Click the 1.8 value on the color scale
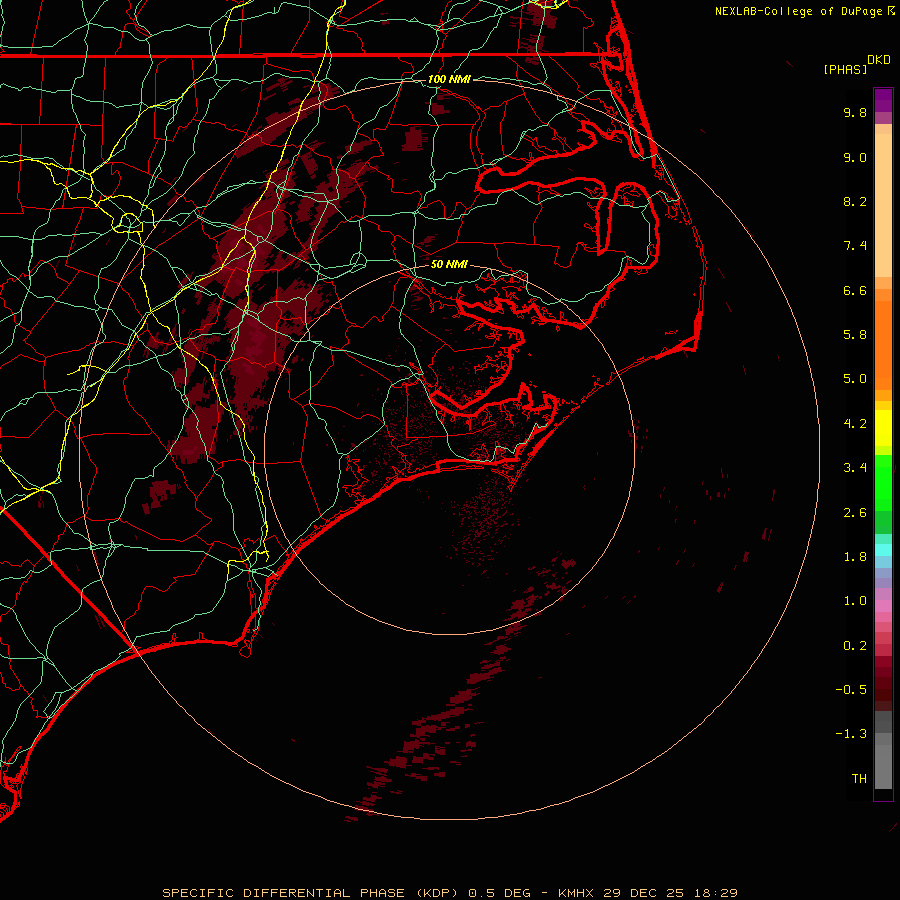The height and width of the screenshot is (900, 900). (855, 557)
